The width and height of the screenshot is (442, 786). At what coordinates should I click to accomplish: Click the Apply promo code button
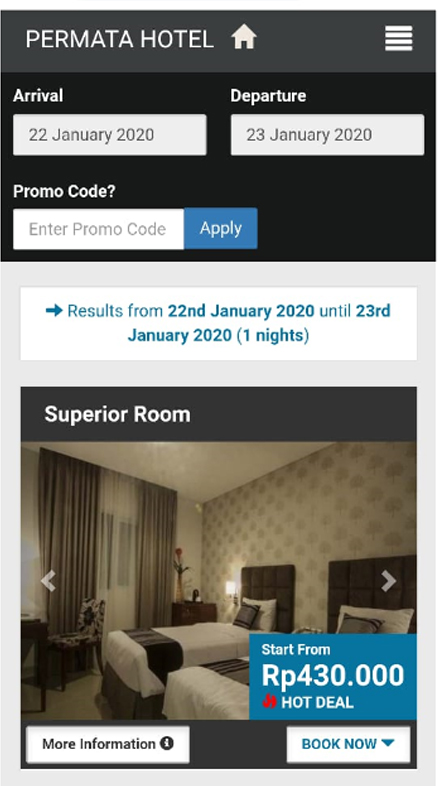coord(221,229)
